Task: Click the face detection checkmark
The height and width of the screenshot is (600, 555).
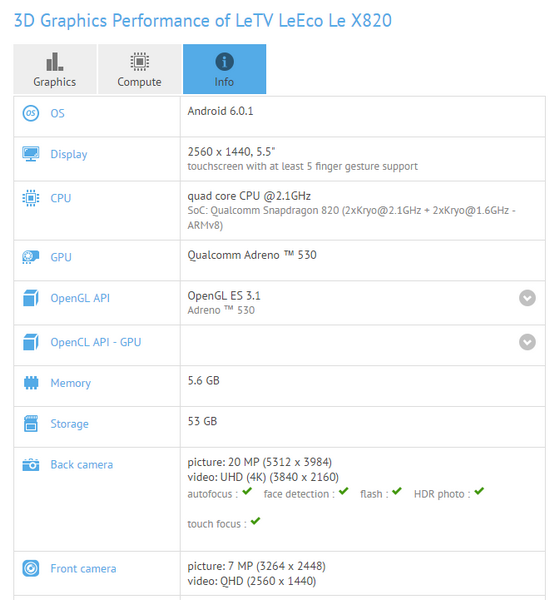Action: click(x=344, y=491)
